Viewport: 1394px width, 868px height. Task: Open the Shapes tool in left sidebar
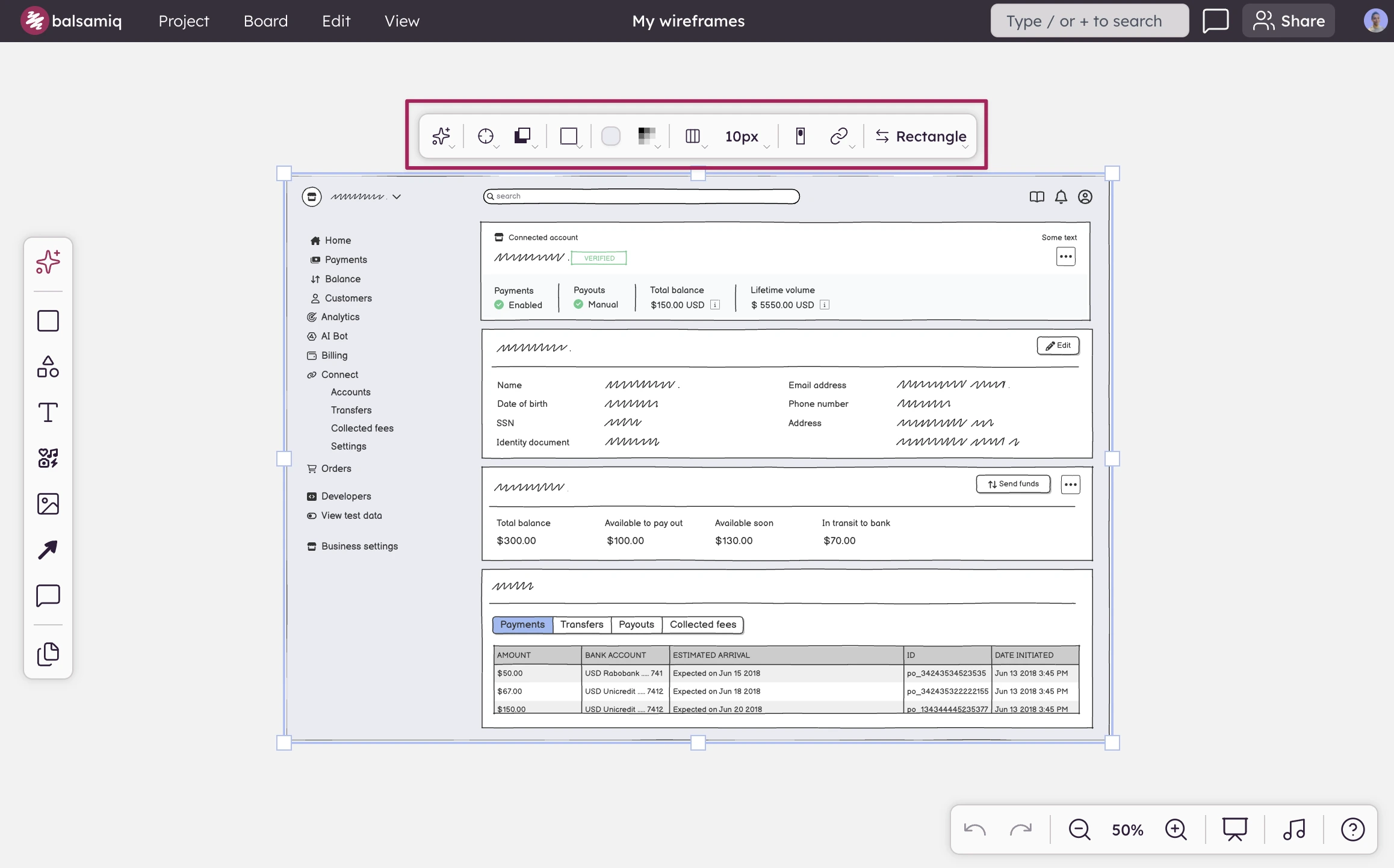pyautogui.click(x=48, y=367)
